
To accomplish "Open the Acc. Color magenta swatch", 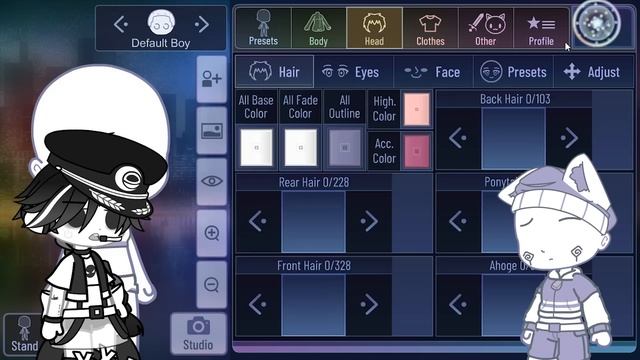I will coord(417,151).
